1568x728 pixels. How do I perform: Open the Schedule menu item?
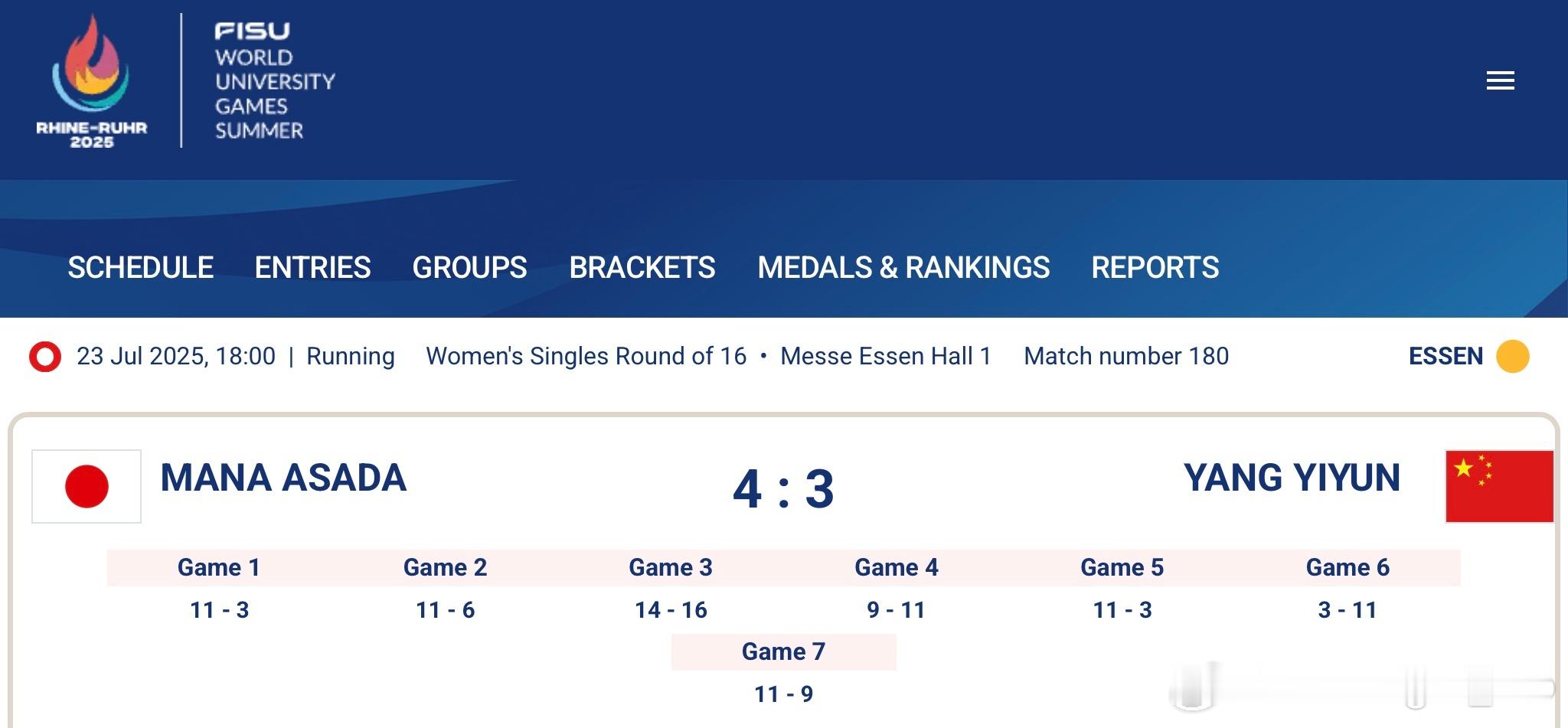click(x=140, y=268)
